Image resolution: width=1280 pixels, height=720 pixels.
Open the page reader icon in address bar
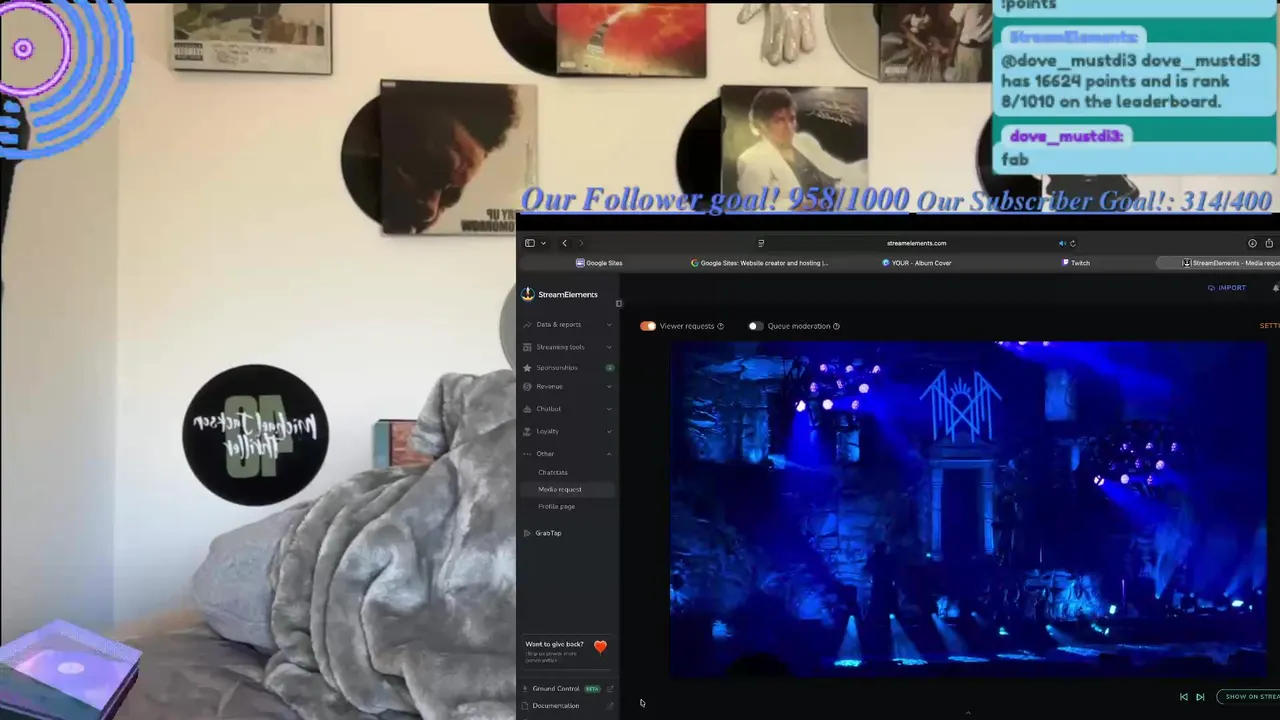[x=761, y=243]
